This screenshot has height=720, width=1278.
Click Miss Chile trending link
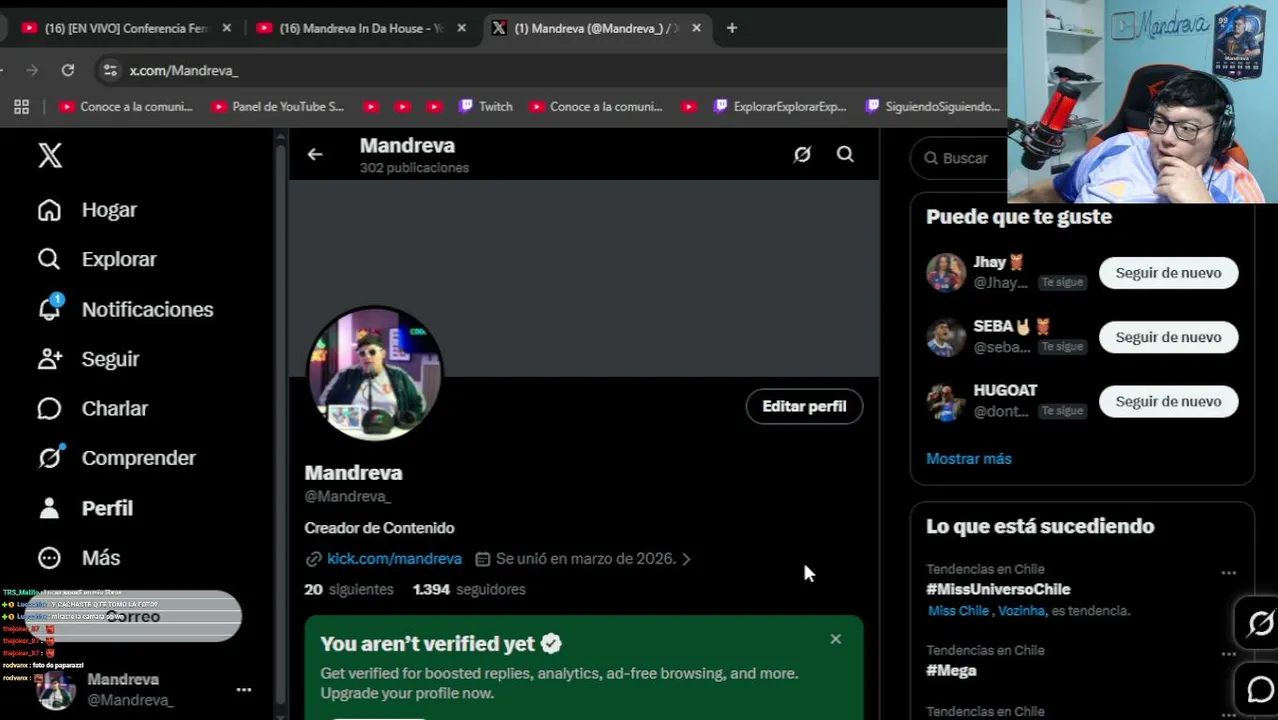(x=958, y=611)
